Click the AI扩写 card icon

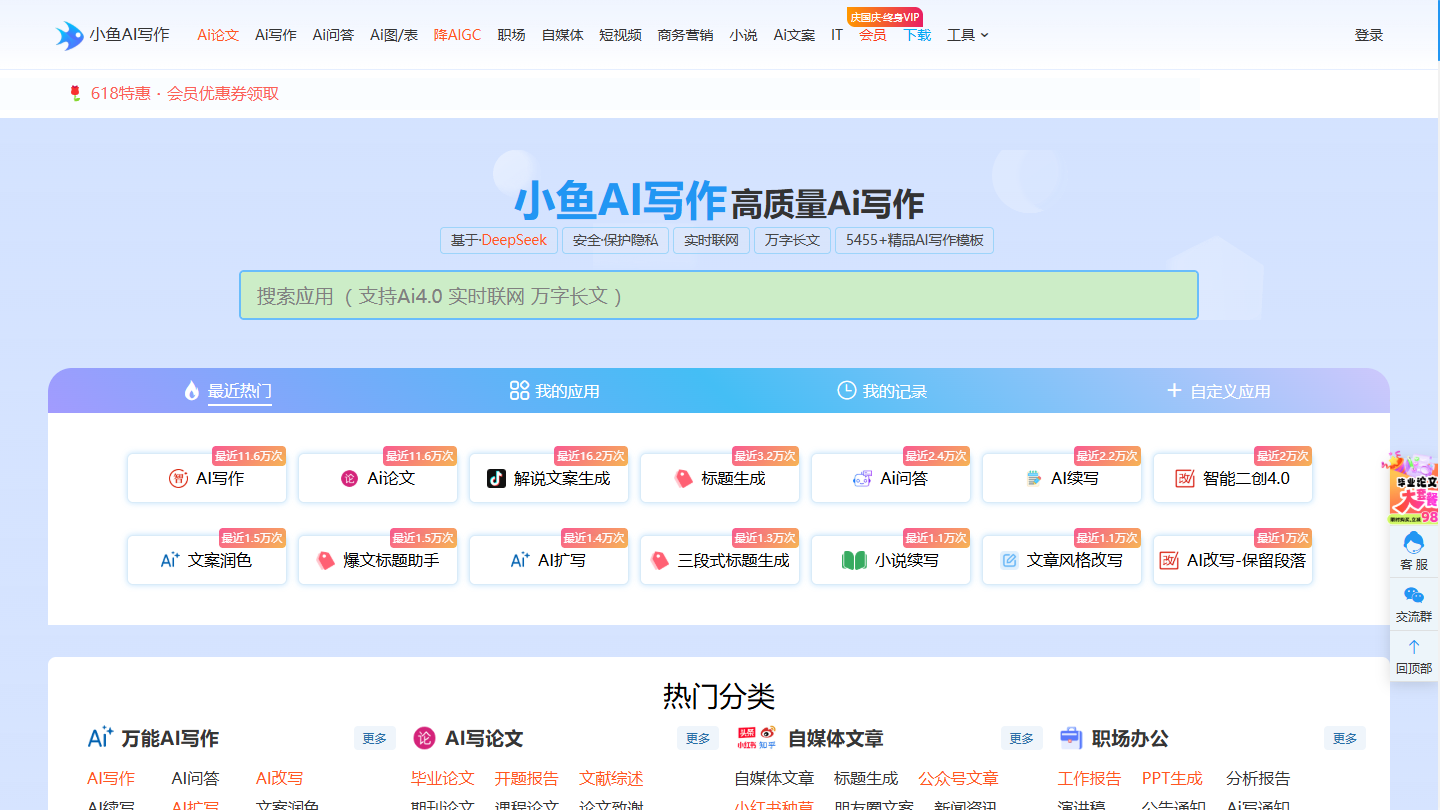[x=520, y=560]
